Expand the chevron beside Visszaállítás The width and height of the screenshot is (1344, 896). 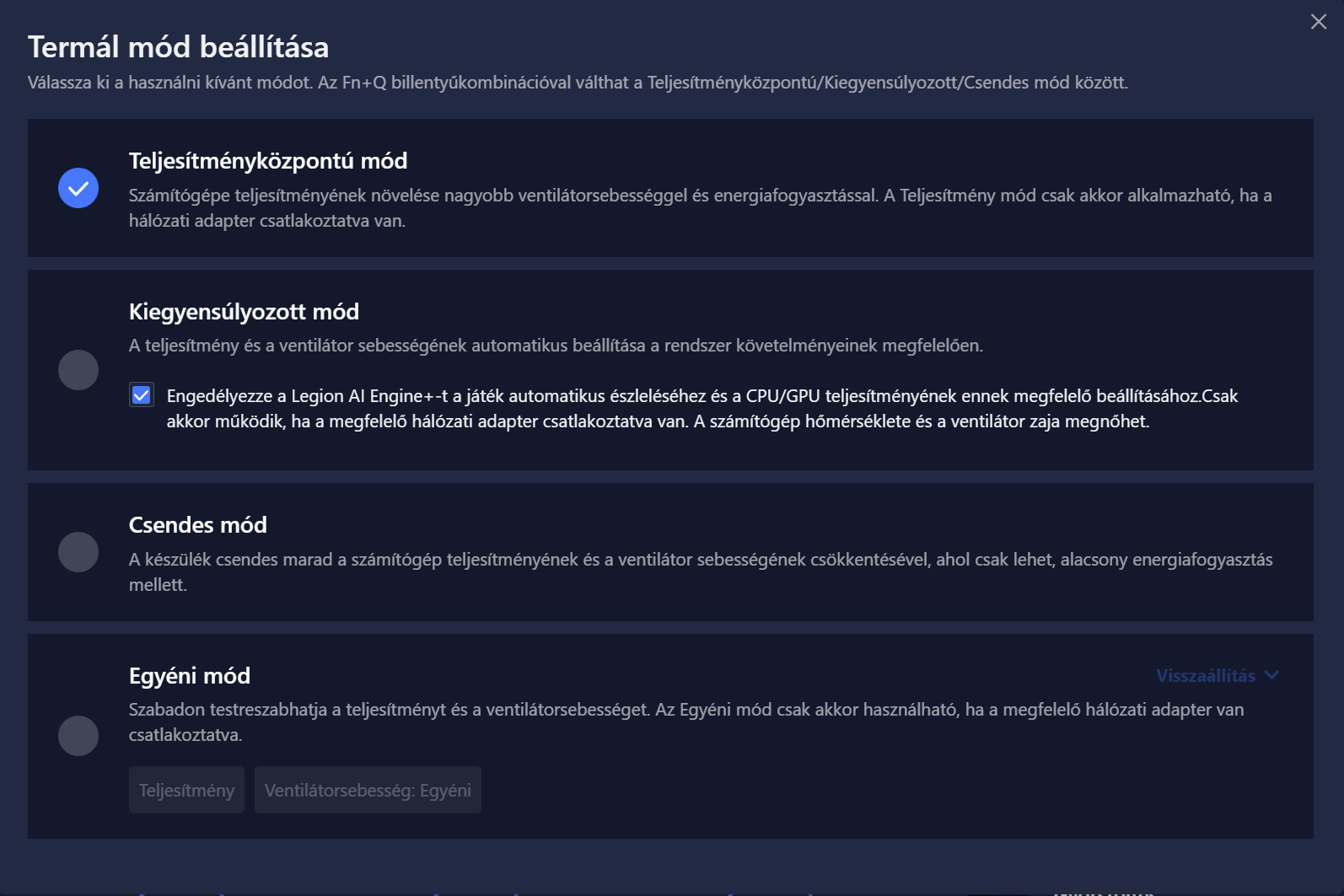(1272, 675)
